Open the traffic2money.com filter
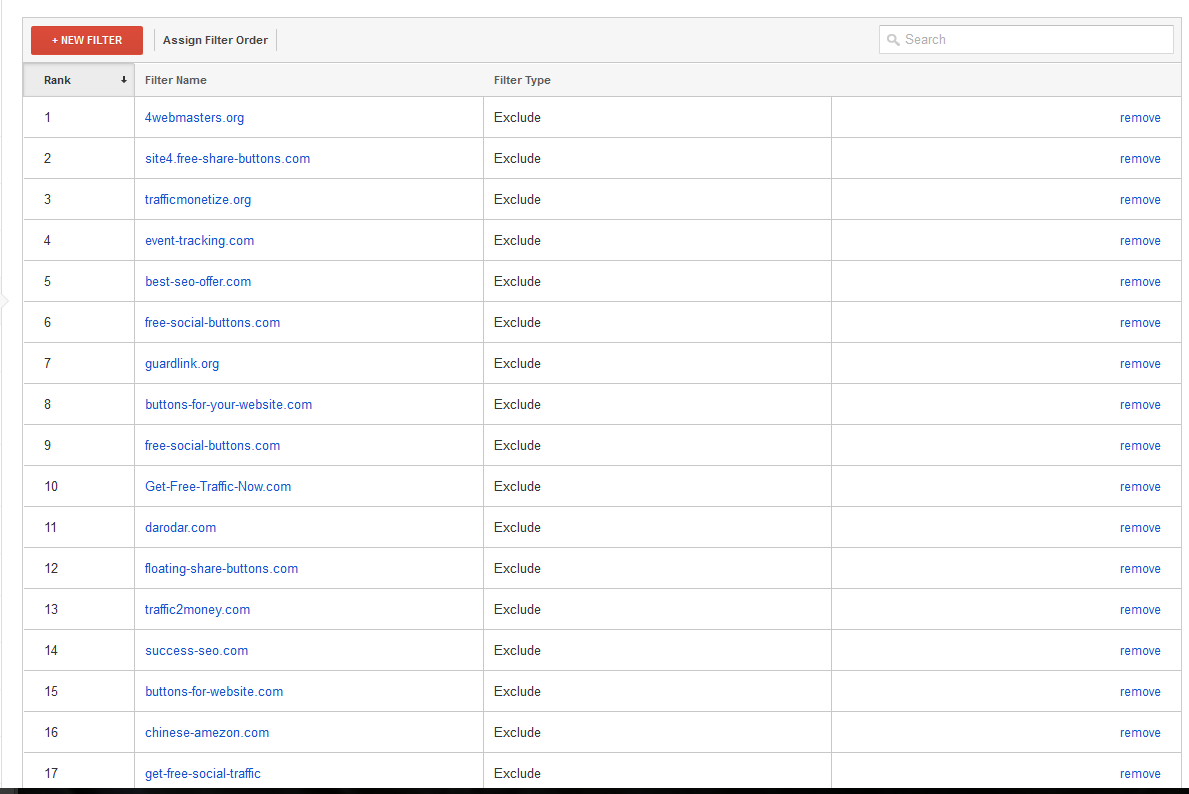 (197, 609)
